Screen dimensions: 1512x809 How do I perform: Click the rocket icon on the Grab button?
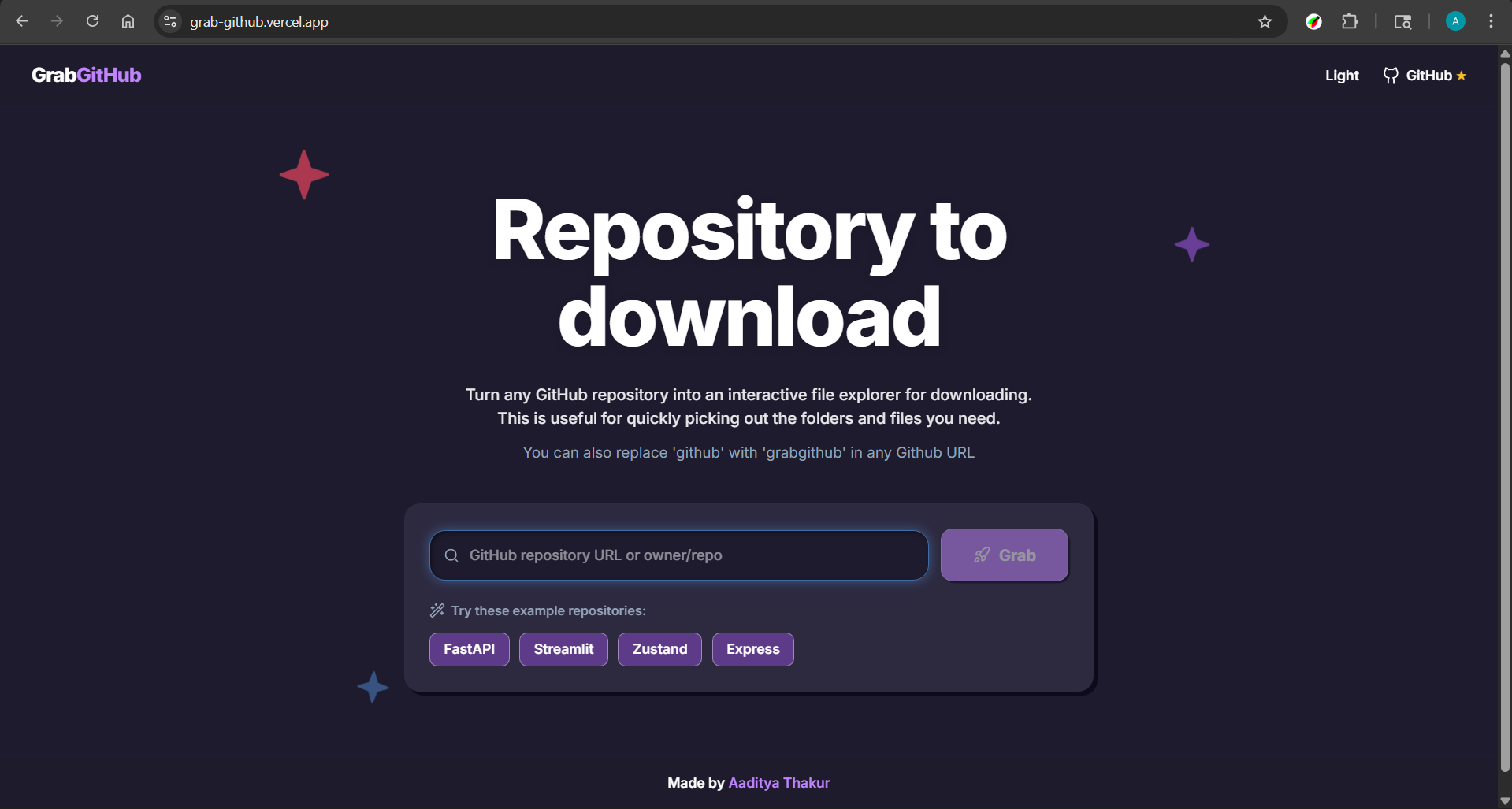click(981, 554)
